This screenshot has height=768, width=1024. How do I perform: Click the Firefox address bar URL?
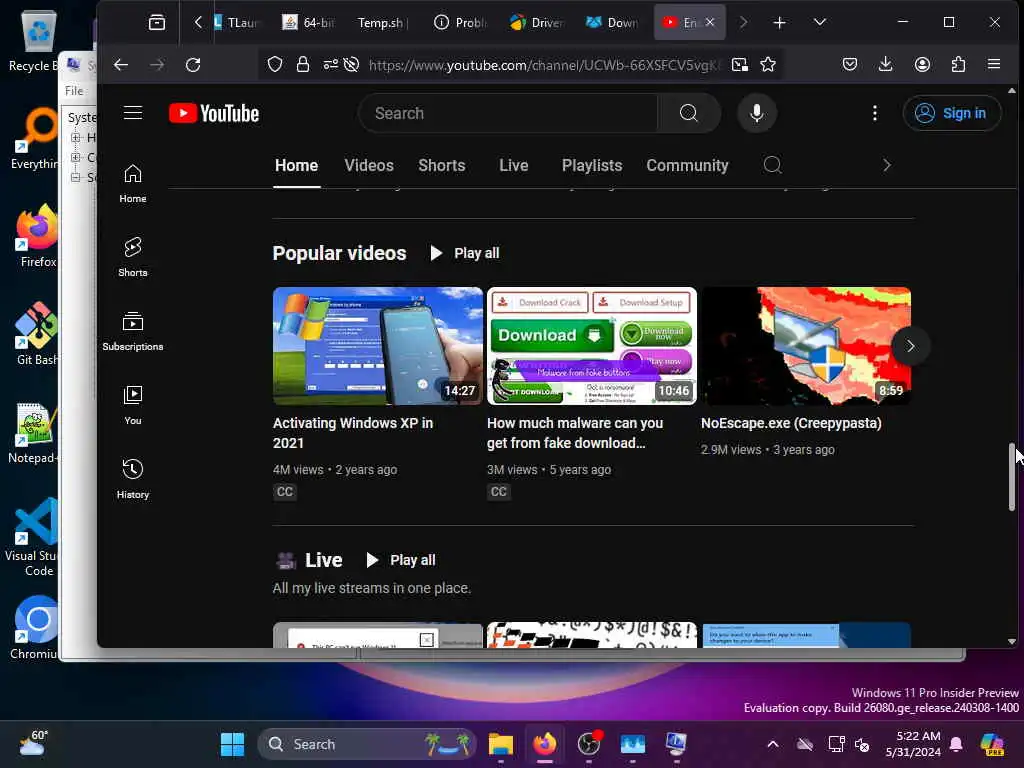545,65
